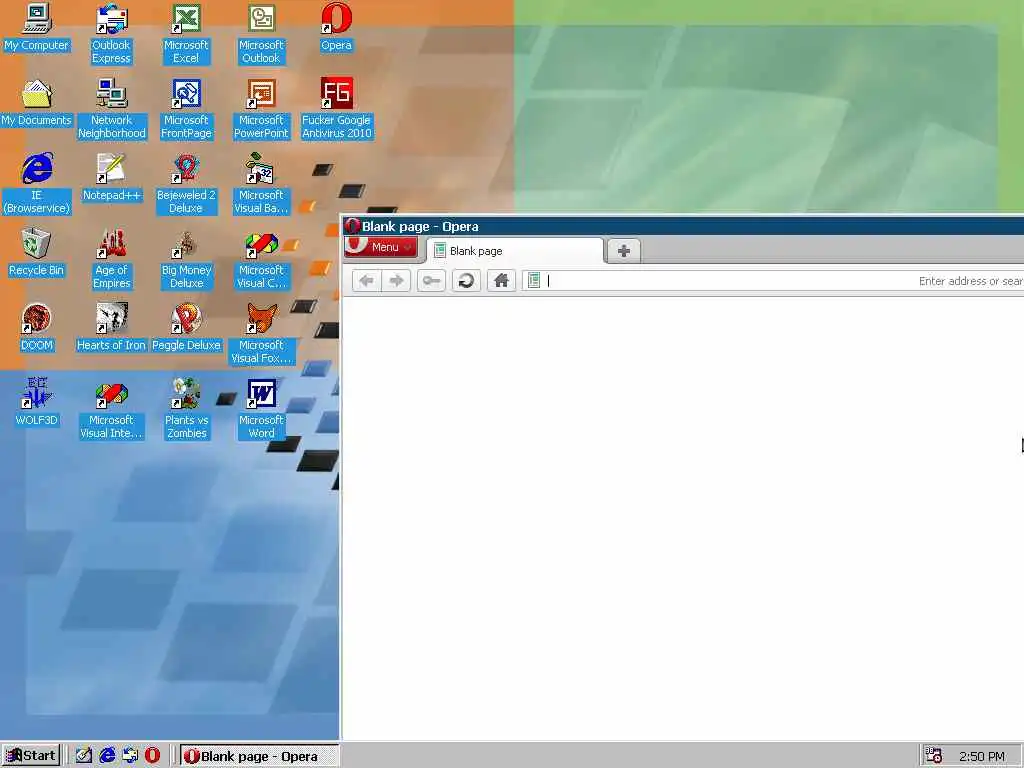Select the WOLF3D desktop shortcut
Viewport: 1024px width, 768px height.
coord(37,403)
